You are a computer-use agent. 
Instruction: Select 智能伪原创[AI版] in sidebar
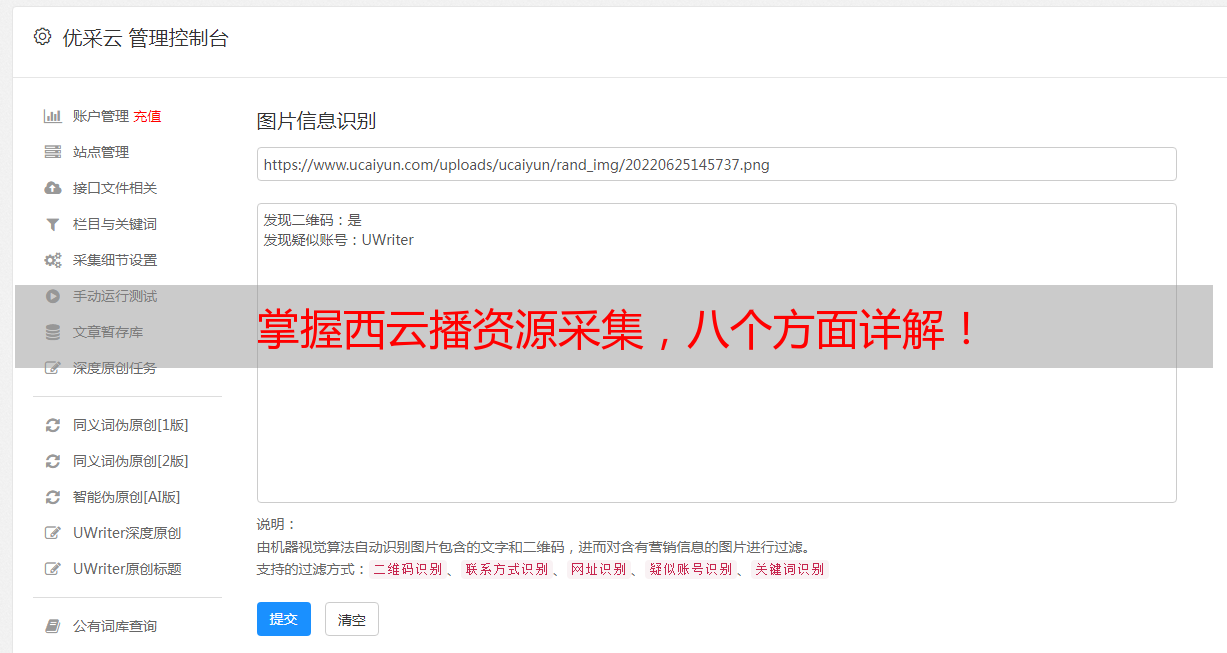(127, 497)
